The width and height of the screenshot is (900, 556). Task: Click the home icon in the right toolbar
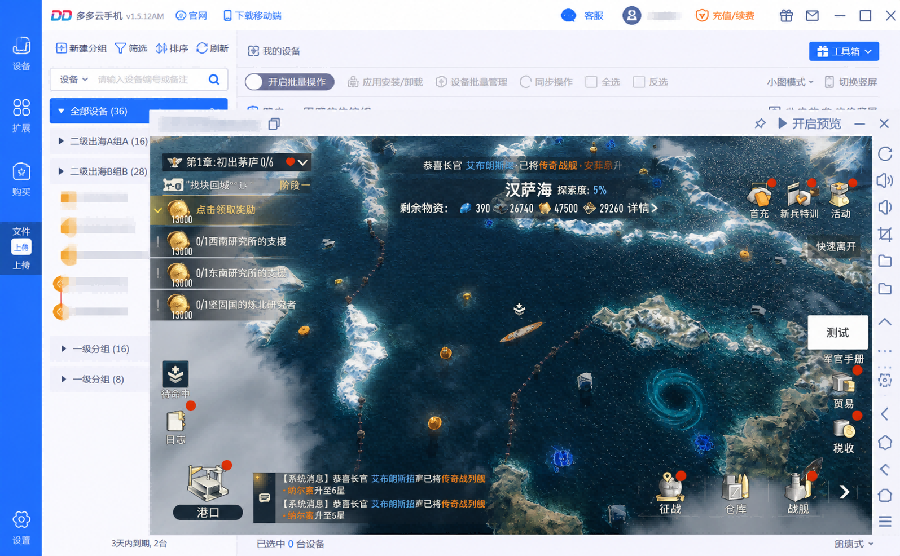[885, 495]
